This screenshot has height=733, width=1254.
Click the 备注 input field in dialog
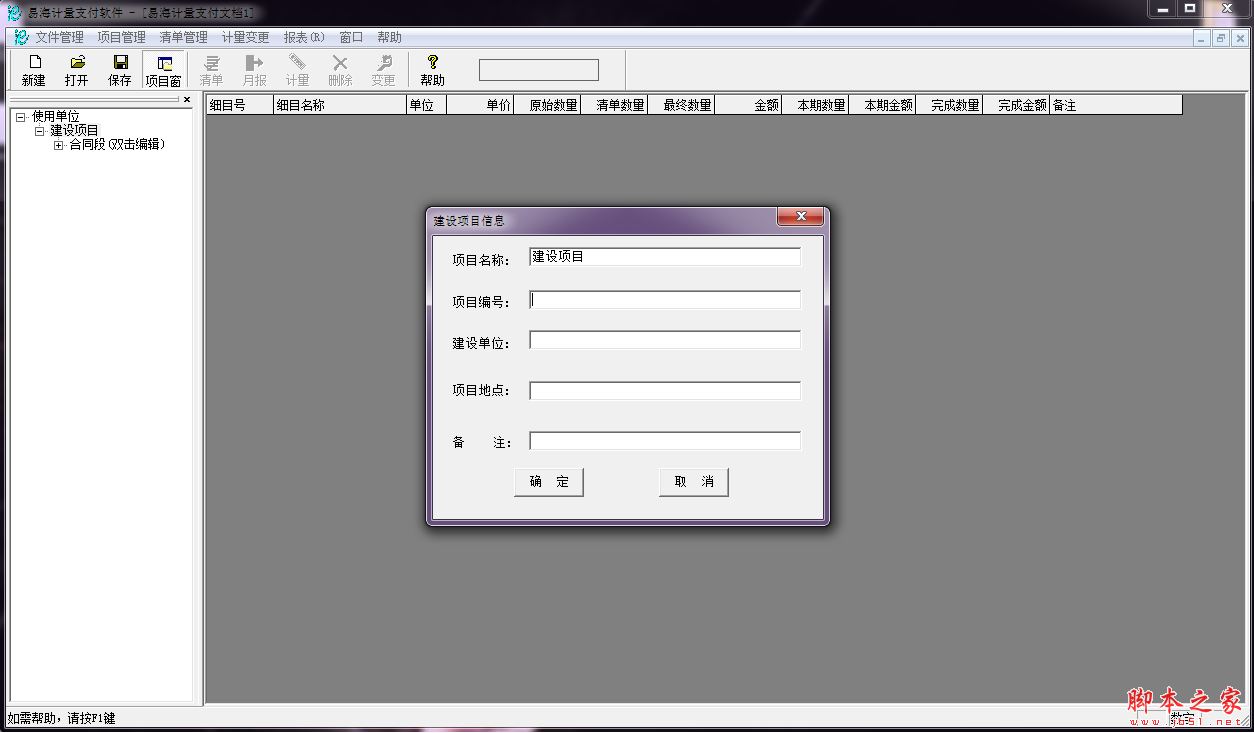click(x=665, y=441)
